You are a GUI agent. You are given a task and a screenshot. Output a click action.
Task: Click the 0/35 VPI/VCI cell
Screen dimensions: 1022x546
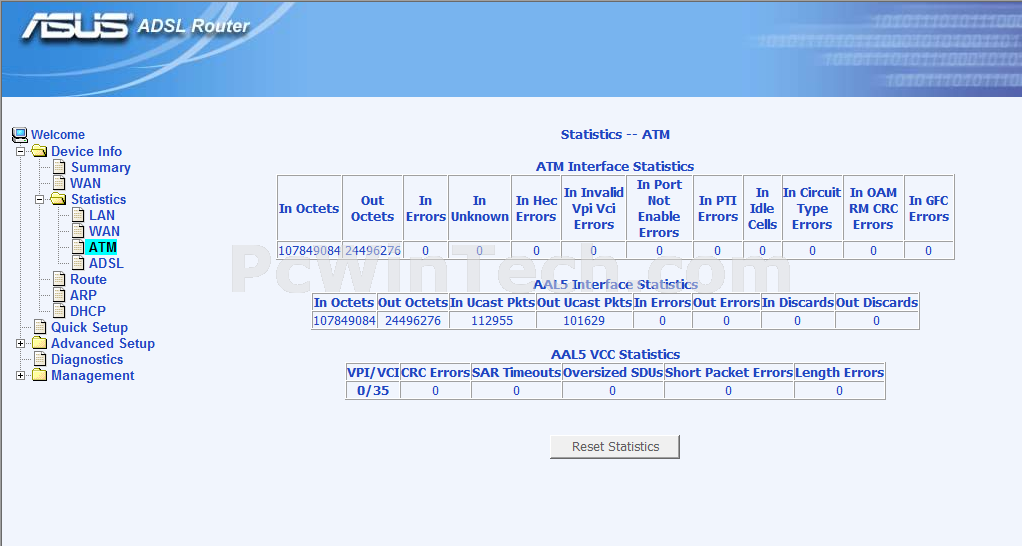[373, 391]
